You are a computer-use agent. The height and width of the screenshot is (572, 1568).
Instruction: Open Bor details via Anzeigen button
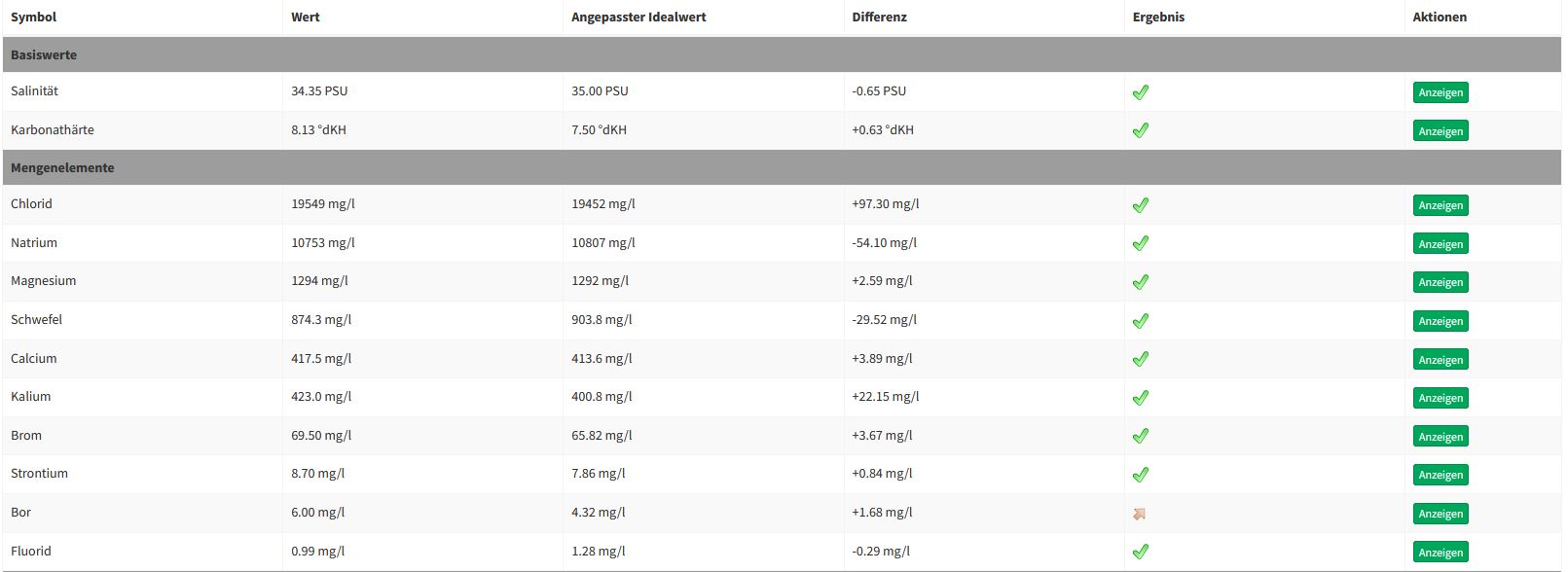(1440, 514)
